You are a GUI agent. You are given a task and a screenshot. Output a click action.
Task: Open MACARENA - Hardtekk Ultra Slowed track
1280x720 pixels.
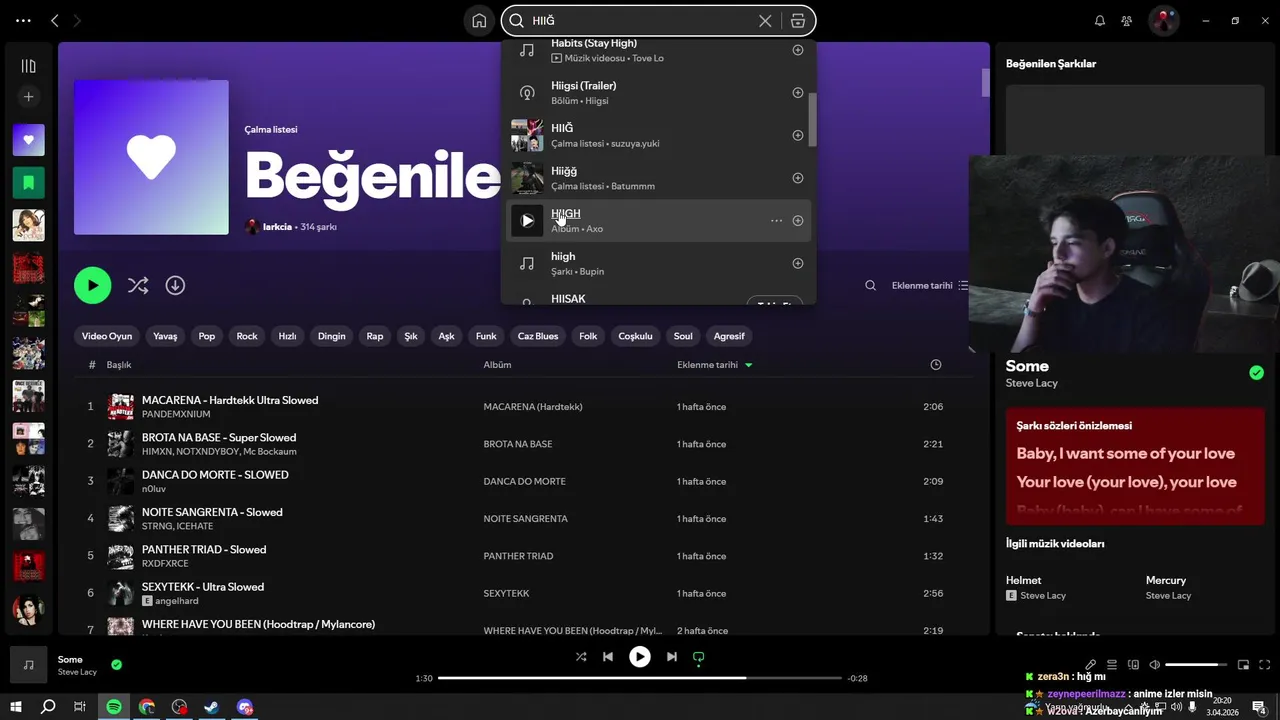[230, 400]
